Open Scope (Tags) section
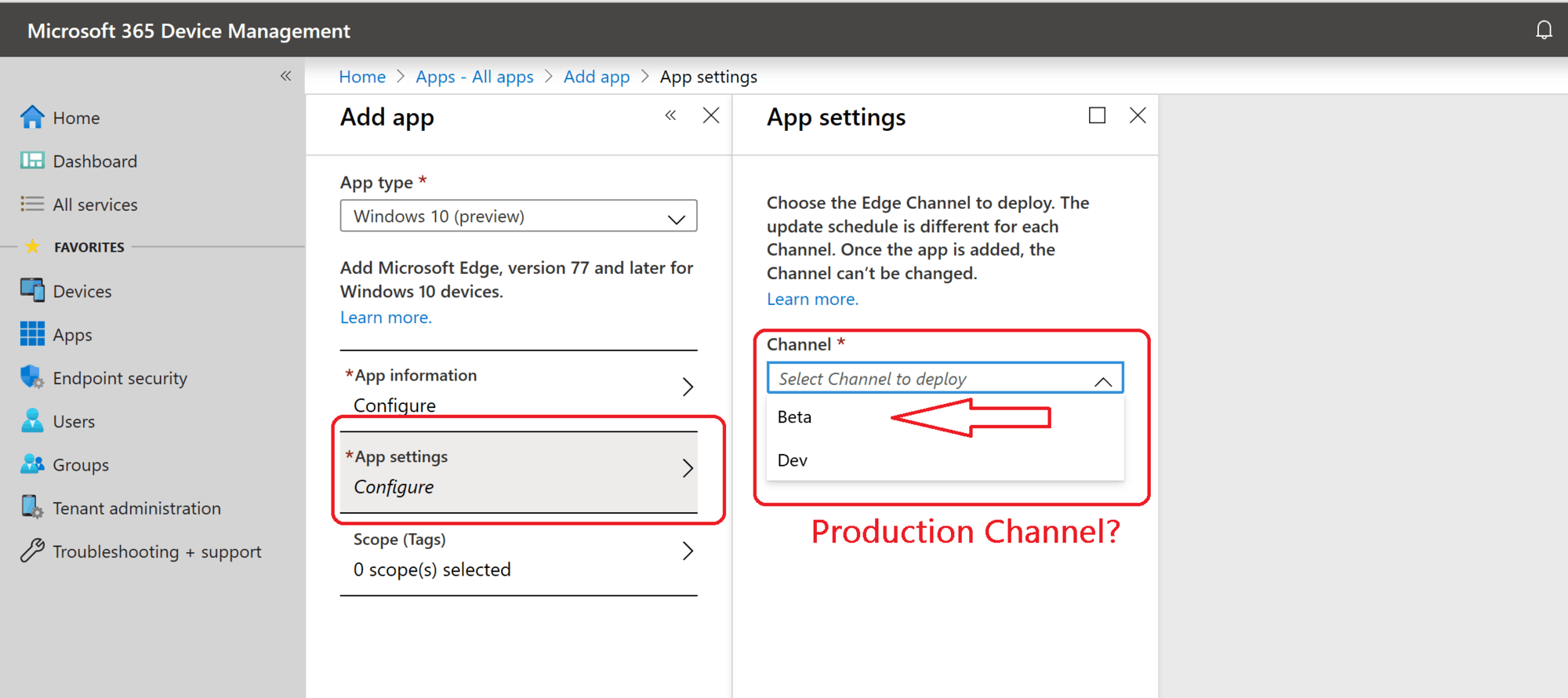 (x=518, y=554)
